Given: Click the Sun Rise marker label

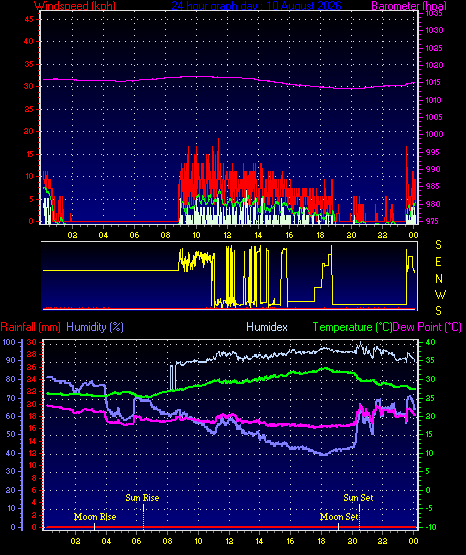Looking at the screenshot, I should coord(142,498).
